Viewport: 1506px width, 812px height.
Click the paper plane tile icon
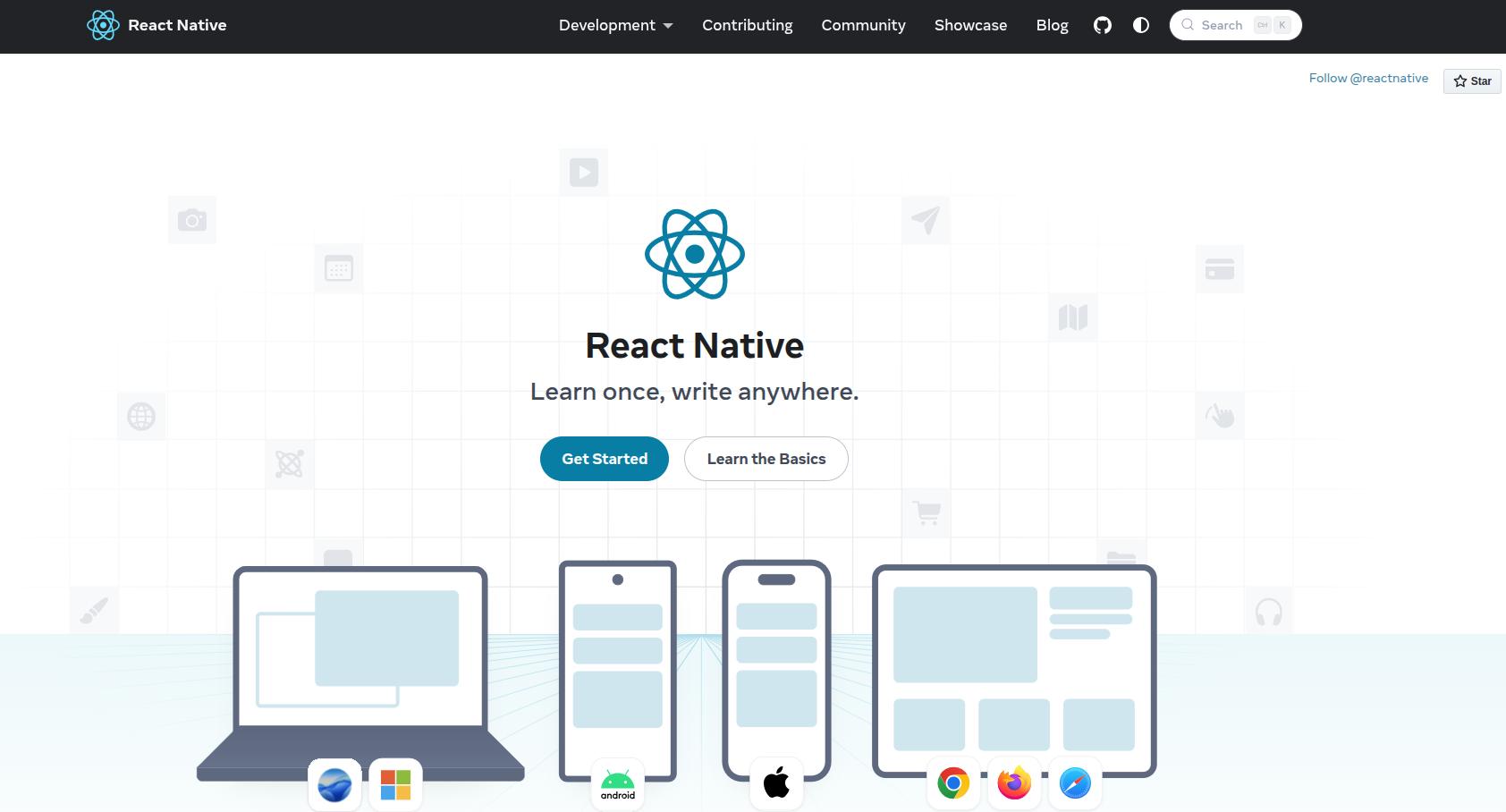pyautogui.click(x=926, y=220)
